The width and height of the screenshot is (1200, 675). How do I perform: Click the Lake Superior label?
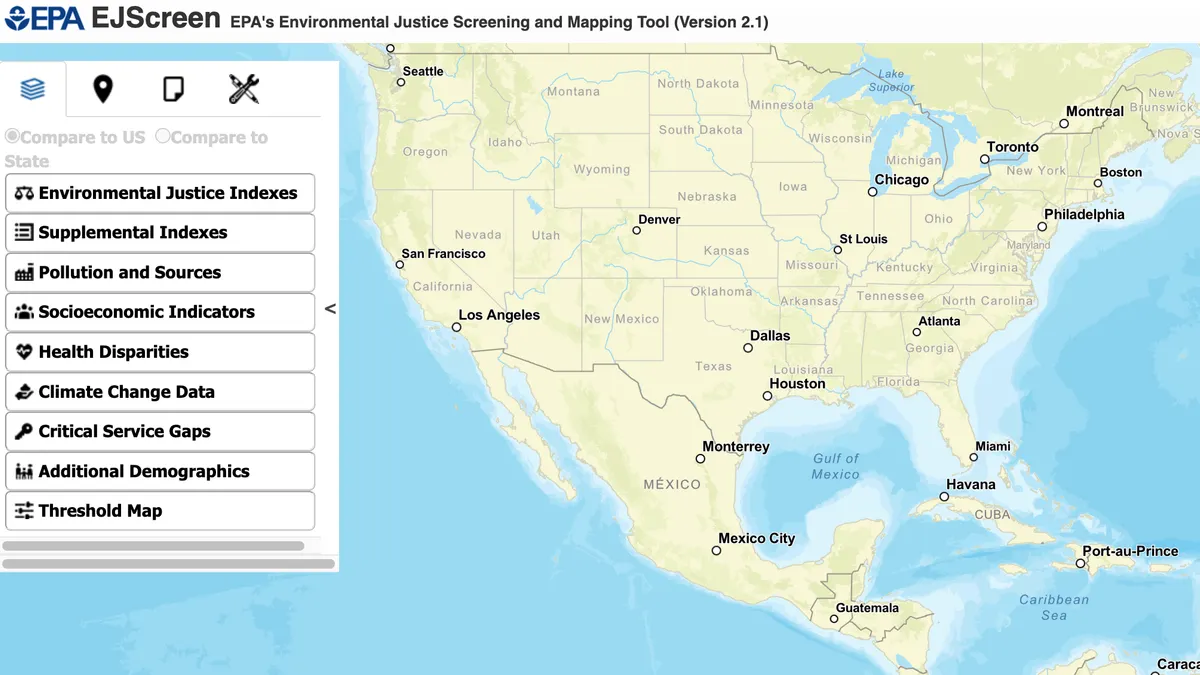(891, 80)
